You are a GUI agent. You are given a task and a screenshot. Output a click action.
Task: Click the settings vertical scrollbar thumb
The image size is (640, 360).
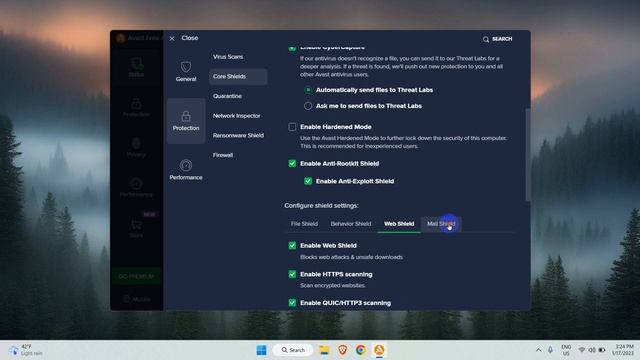(527, 155)
